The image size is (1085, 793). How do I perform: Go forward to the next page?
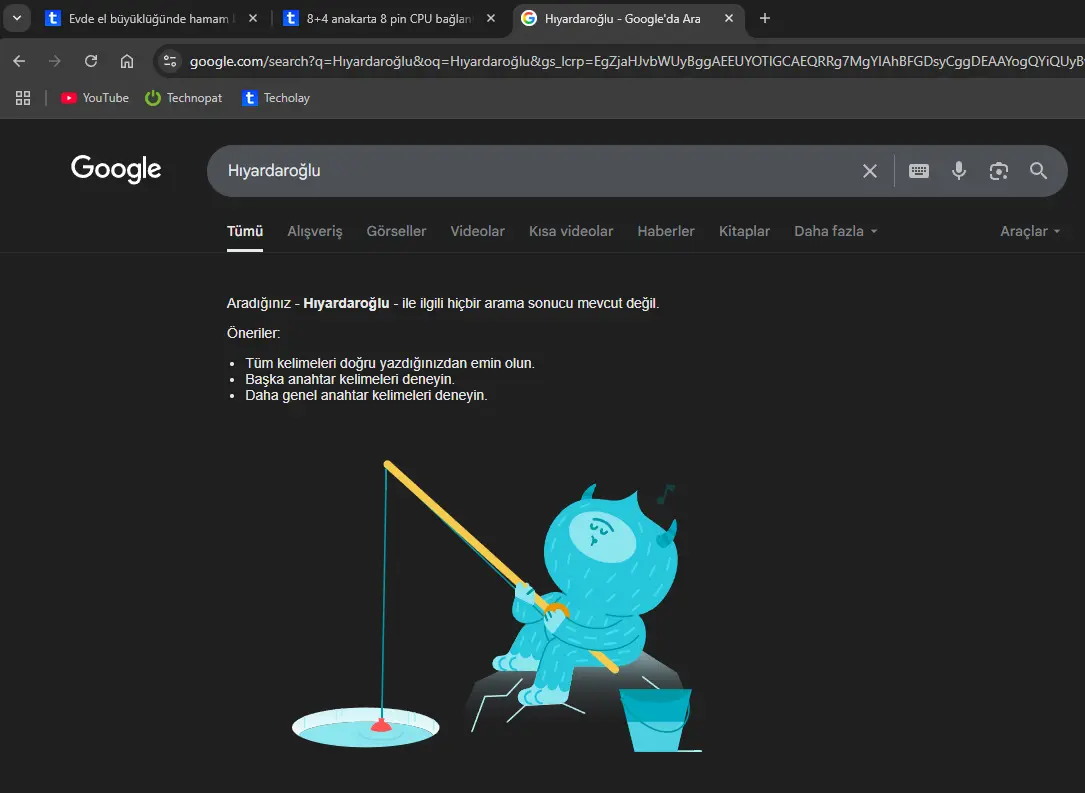pos(55,62)
